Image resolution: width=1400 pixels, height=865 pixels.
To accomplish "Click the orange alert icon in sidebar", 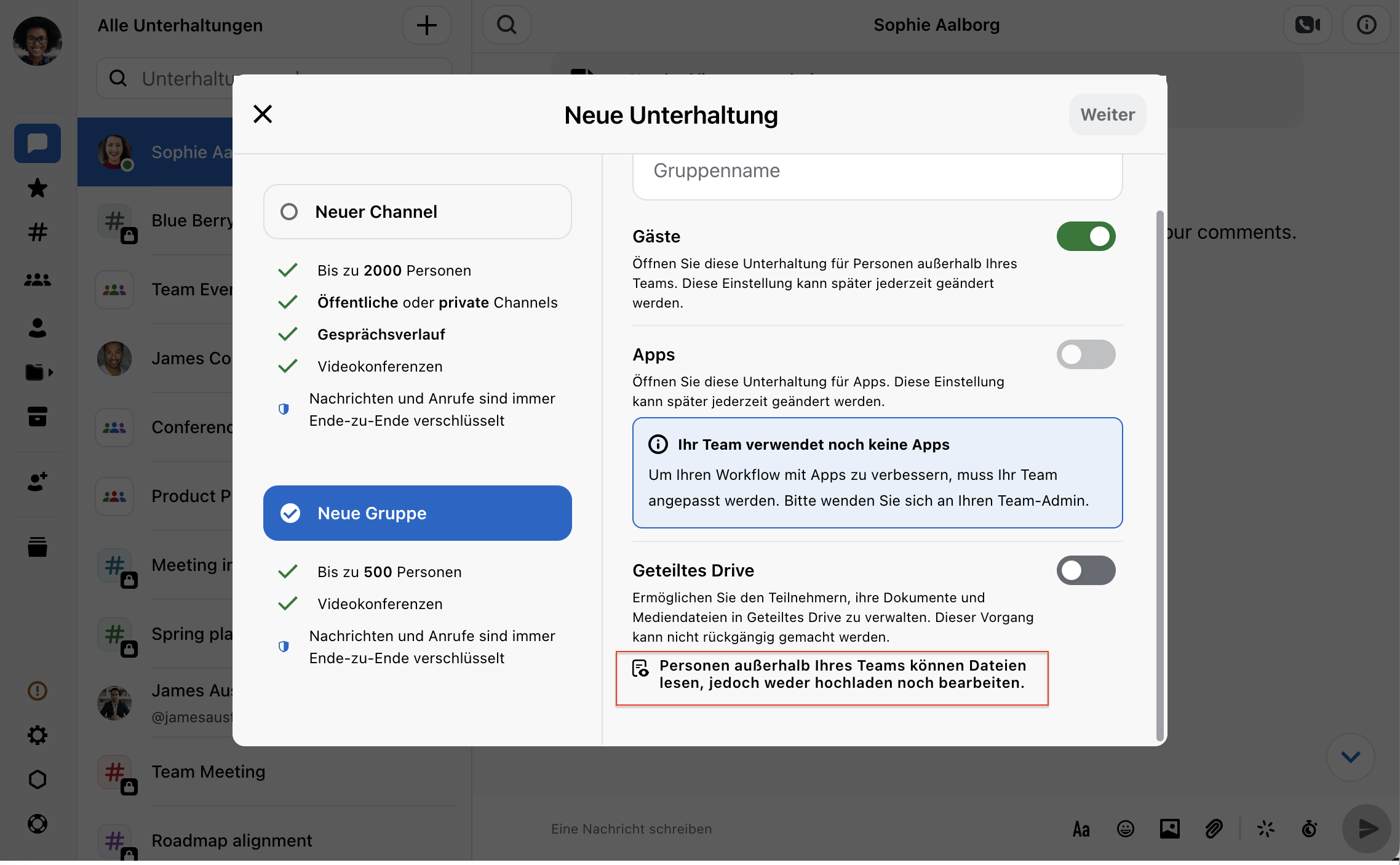I will coord(38,691).
